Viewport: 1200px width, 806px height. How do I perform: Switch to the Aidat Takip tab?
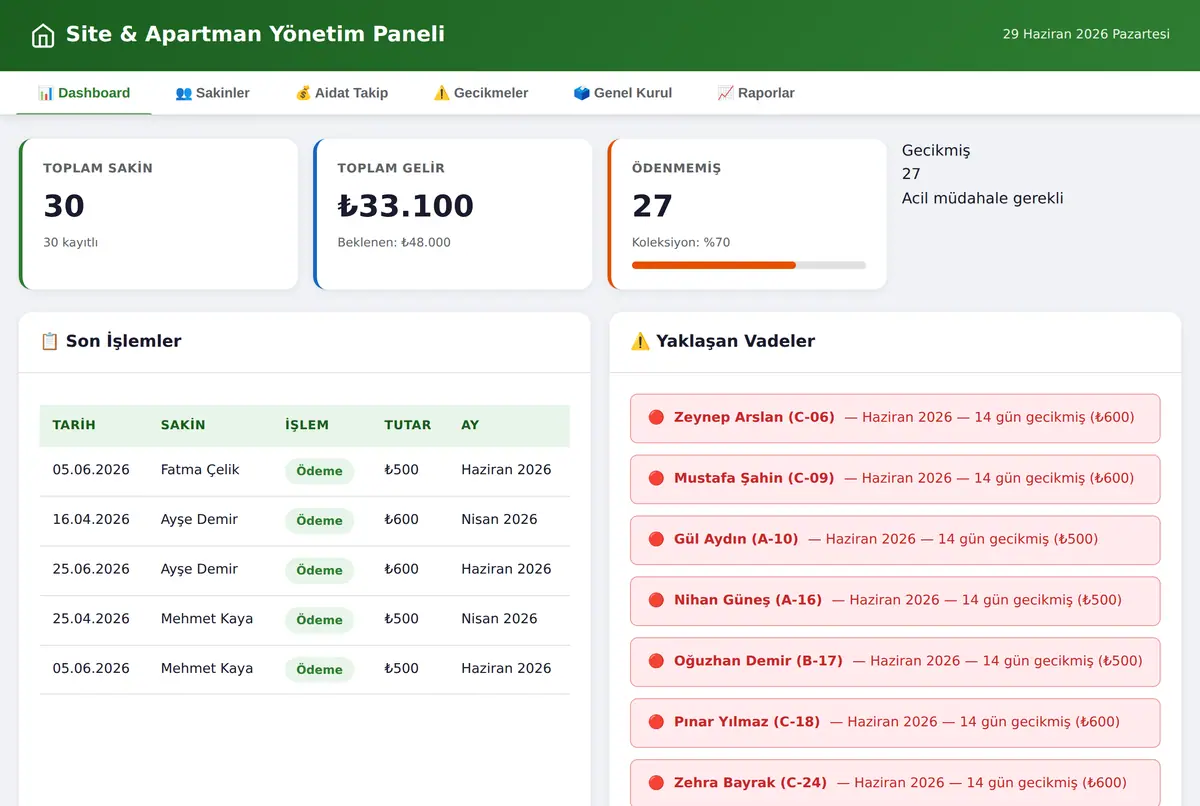(341, 93)
